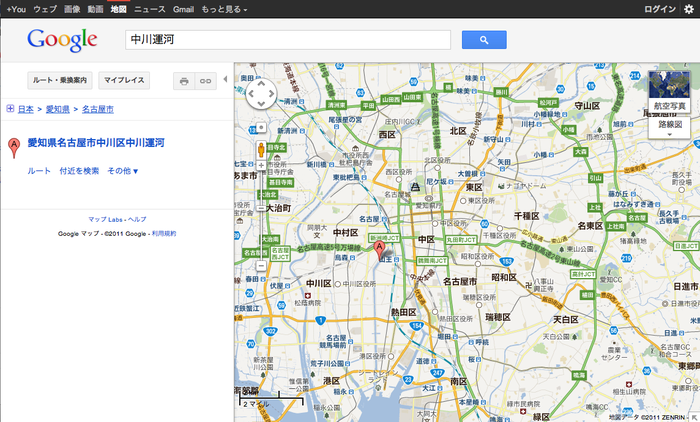Image resolution: width=700 pixels, height=422 pixels.
Task: Click the マップ Labs link
Action: [105, 219]
